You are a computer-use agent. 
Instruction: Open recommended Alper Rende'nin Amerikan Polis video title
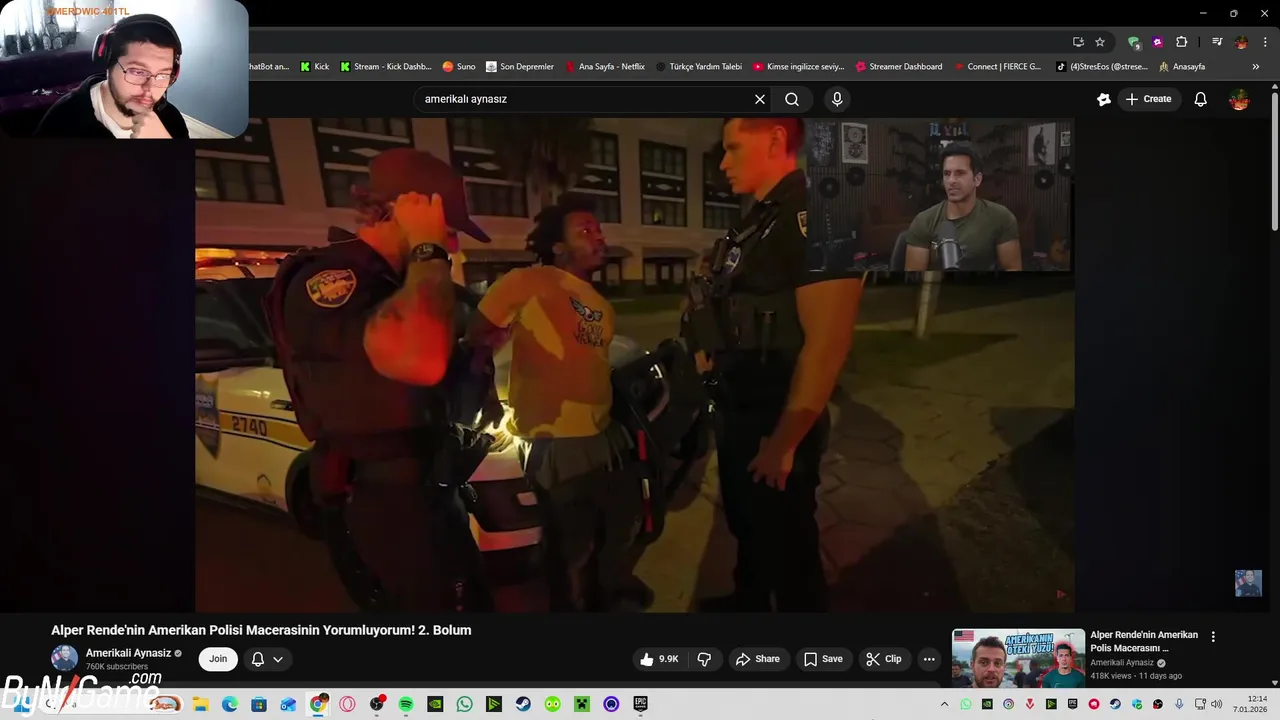tap(1144, 641)
